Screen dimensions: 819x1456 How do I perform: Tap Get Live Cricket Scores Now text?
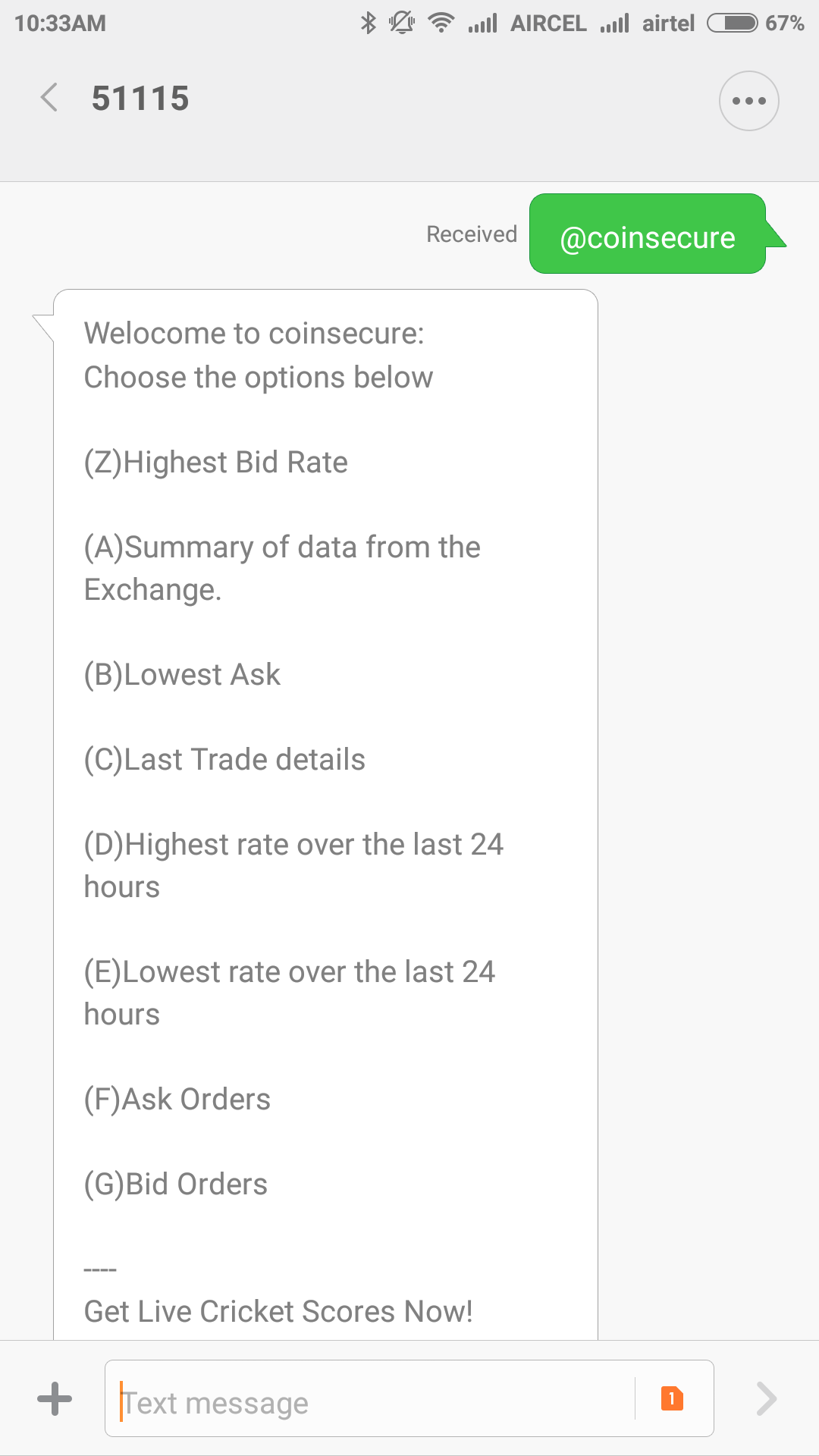[278, 1312]
